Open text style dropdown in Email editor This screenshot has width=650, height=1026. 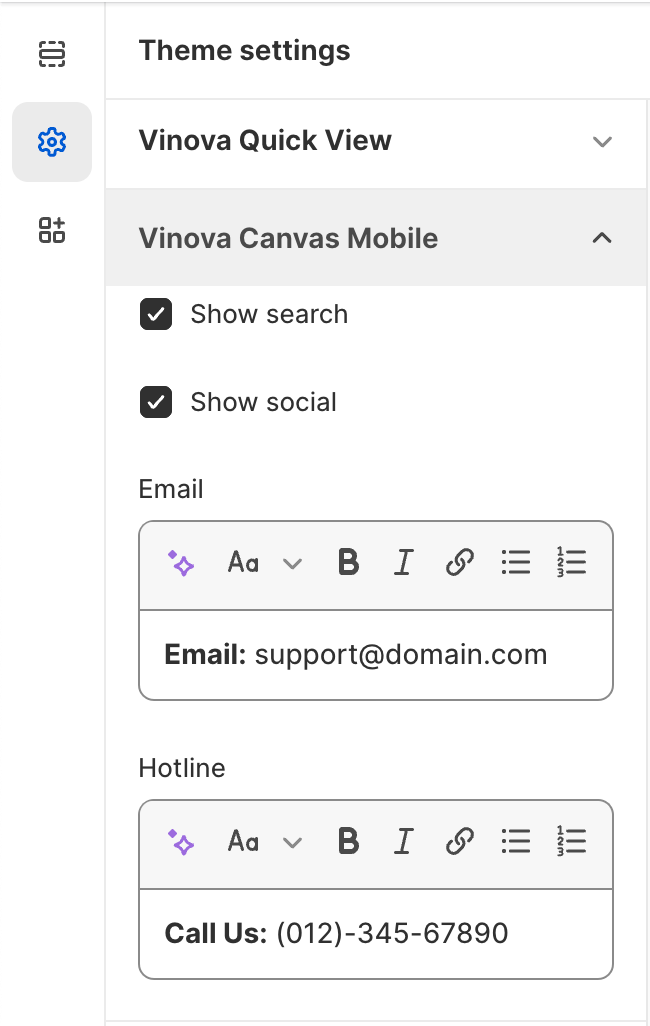pos(264,563)
